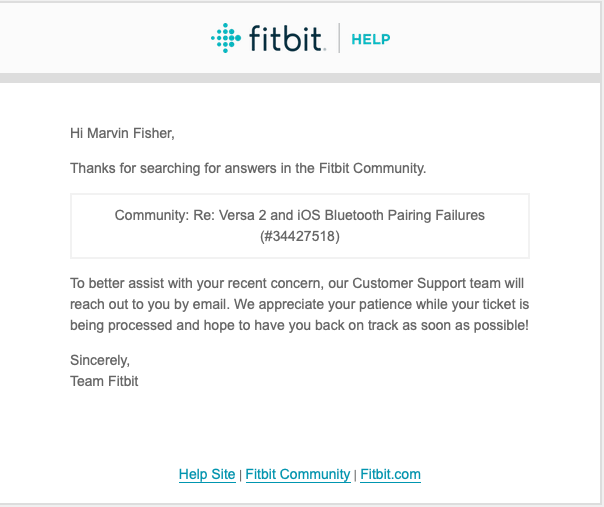Click the Thanks for searching sentence

tap(248, 168)
